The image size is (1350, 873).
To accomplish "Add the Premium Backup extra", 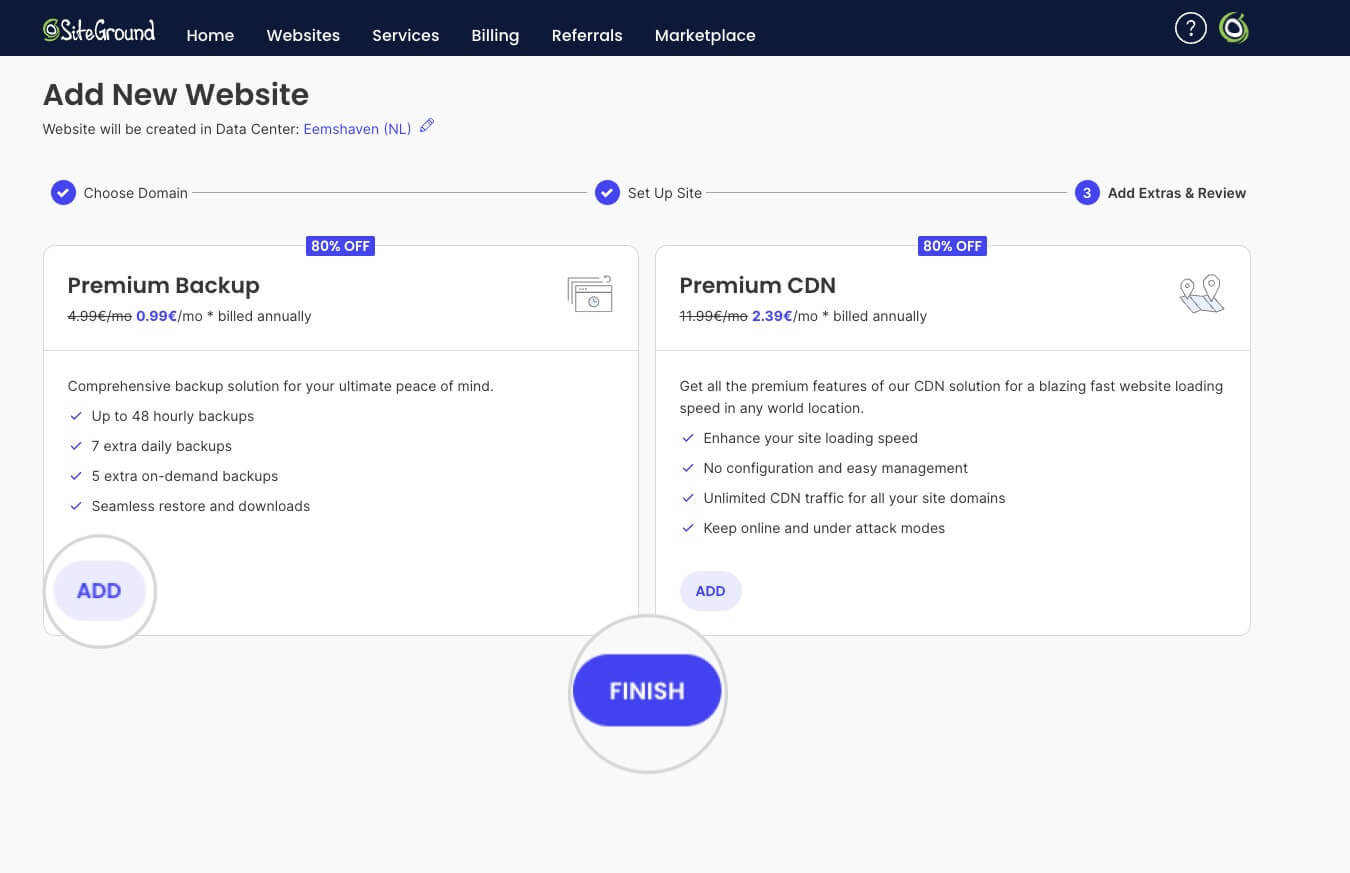I will [99, 591].
